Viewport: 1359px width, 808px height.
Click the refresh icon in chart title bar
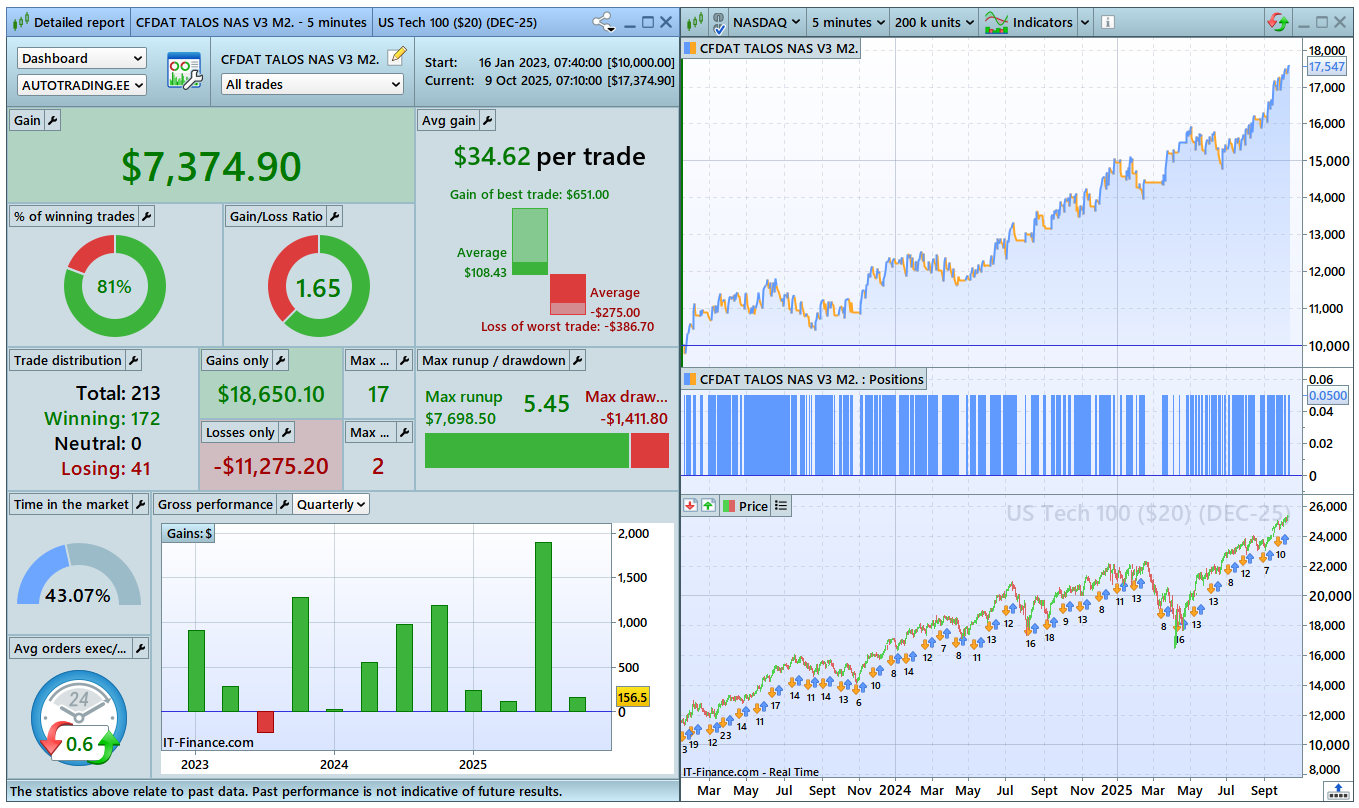[1277, 22]
